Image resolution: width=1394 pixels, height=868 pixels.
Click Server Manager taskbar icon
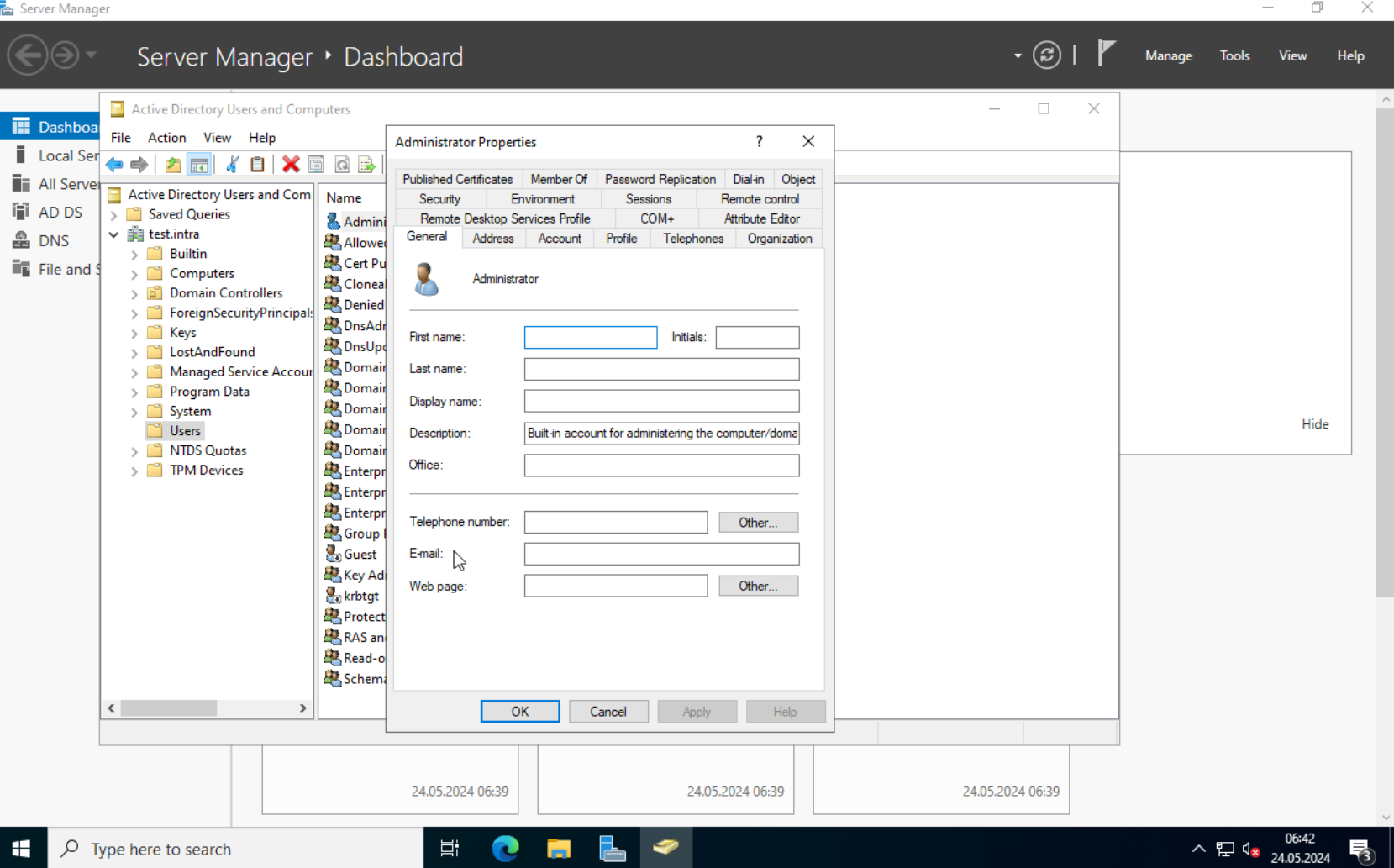tap(613, 849)
